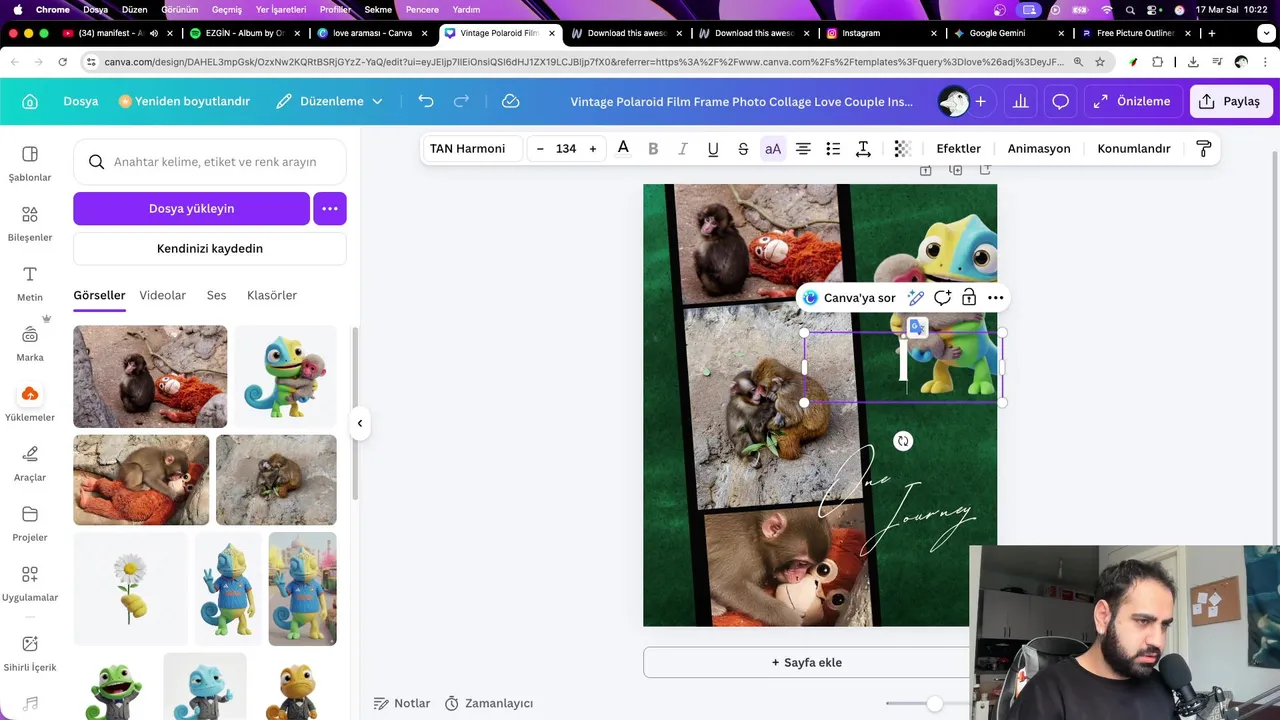Screen dimensions: 1280x720
Task: Adjust the zoom slider
Action: [x=934, y=703]
